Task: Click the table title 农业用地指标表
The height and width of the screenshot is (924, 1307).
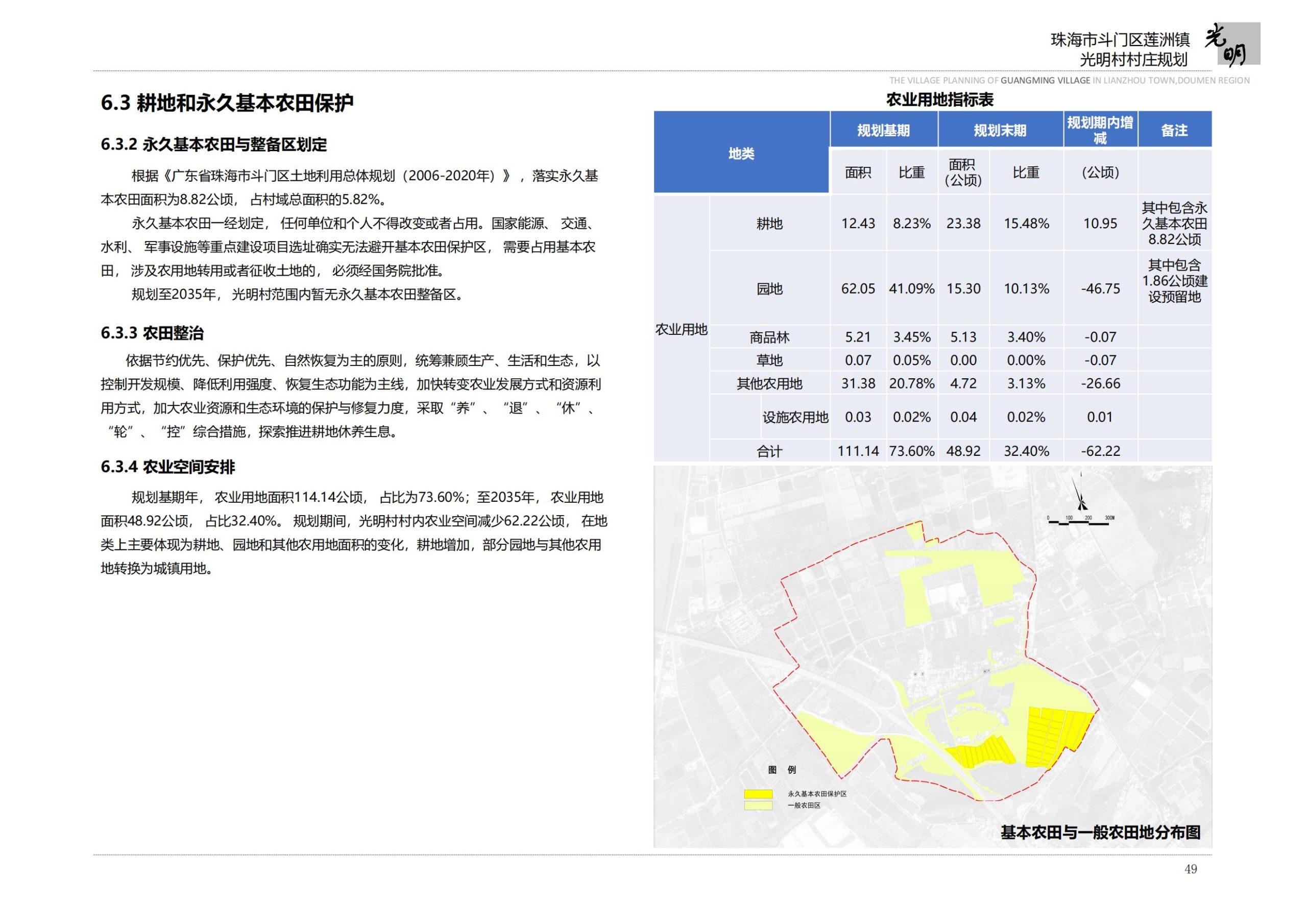Action: [940, 100]
